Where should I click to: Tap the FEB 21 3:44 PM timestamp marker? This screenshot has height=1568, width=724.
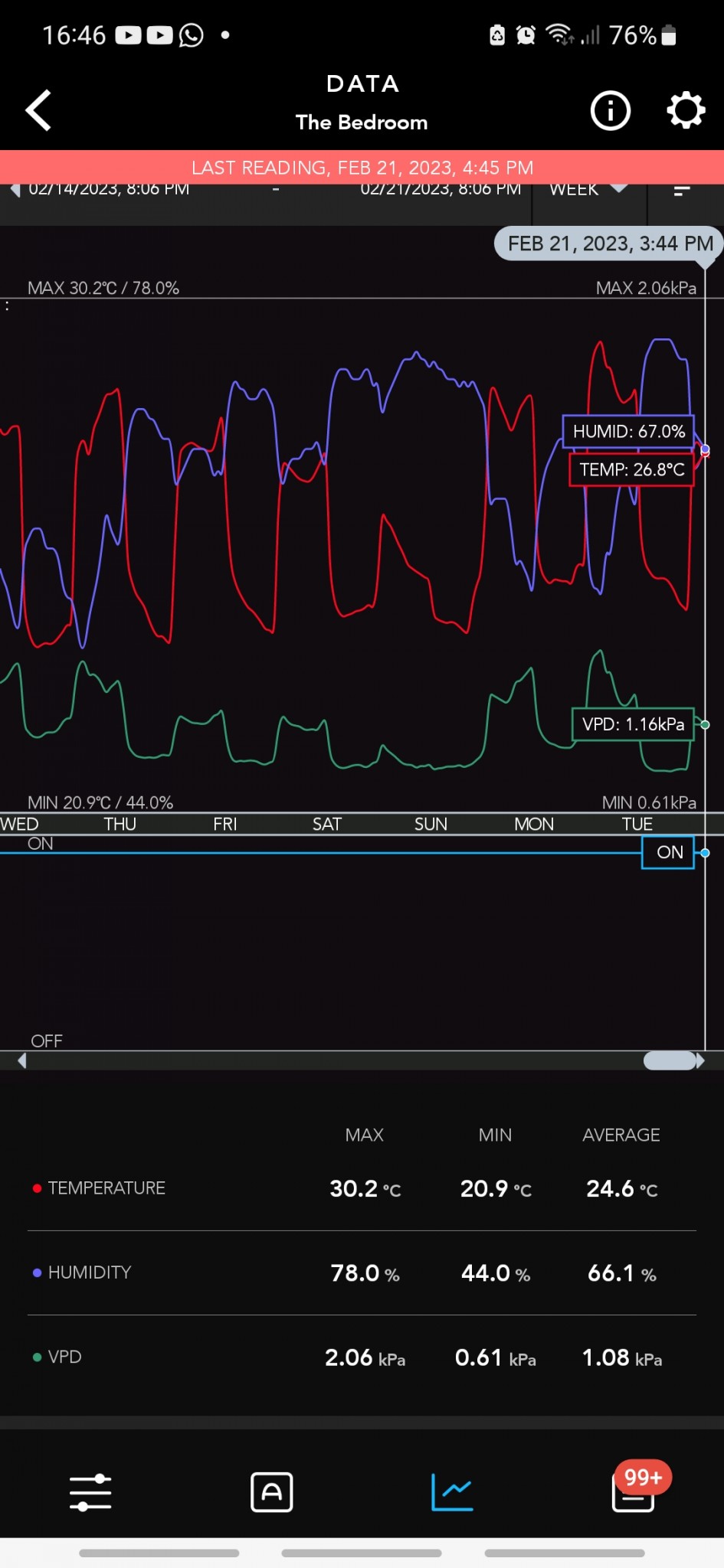click(610, 243)
